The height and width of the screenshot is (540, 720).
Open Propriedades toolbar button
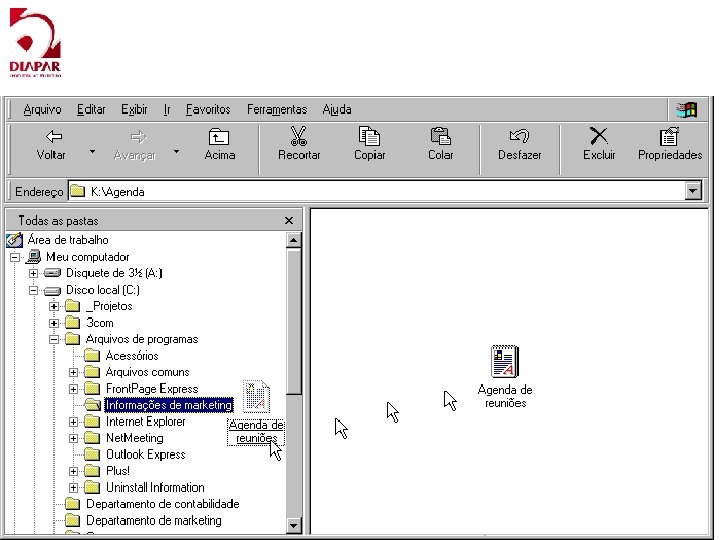[x=669, y=144]
